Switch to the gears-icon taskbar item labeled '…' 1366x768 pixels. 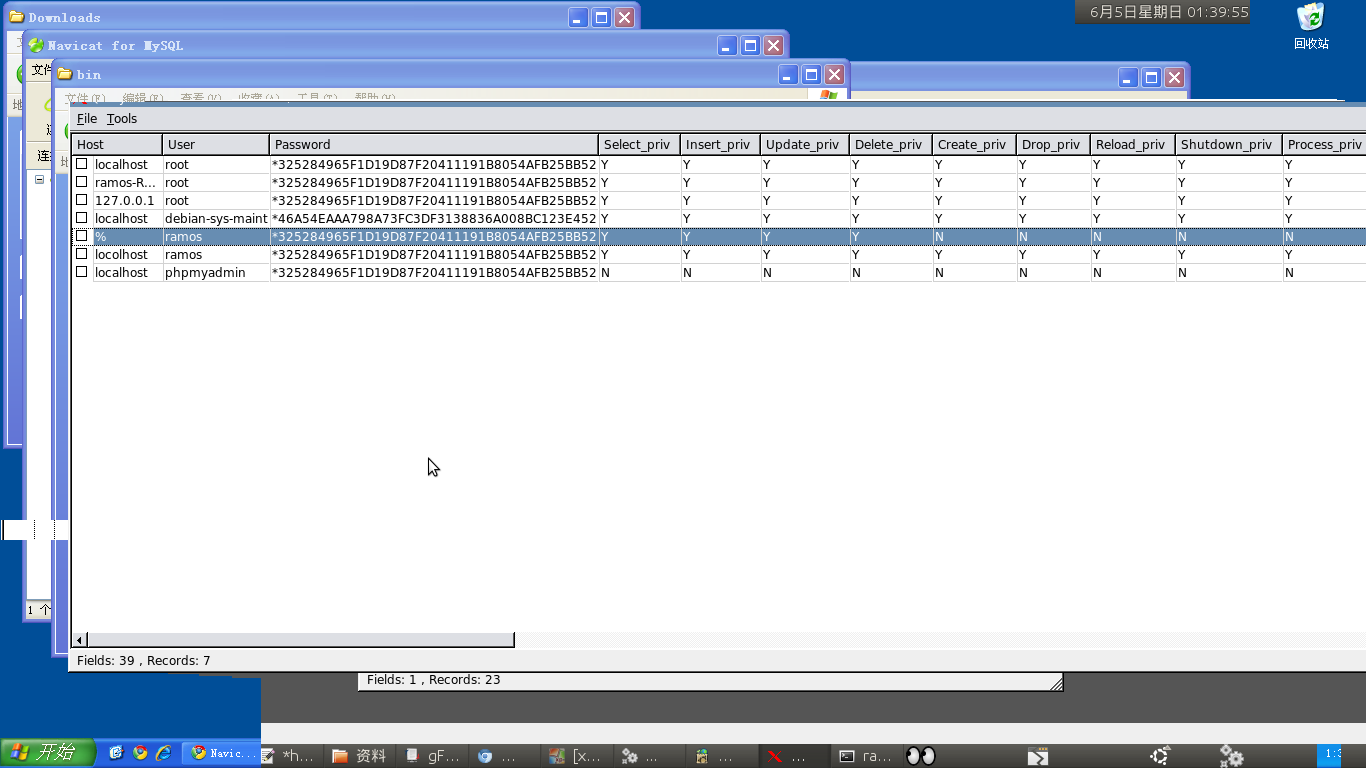pyautogui.click(x=648, y=756)
